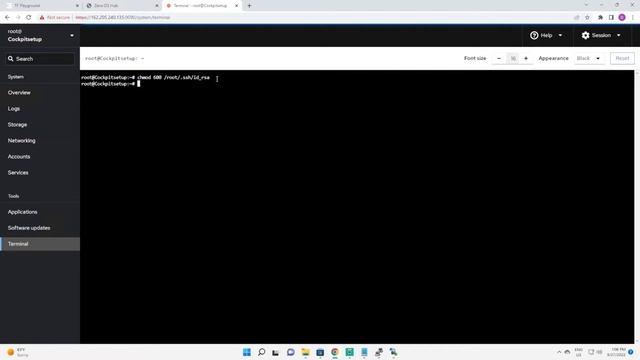This screenshot has height=360, width=640.
Task: Switch to the first browser tab
Action: pos(42,6)
